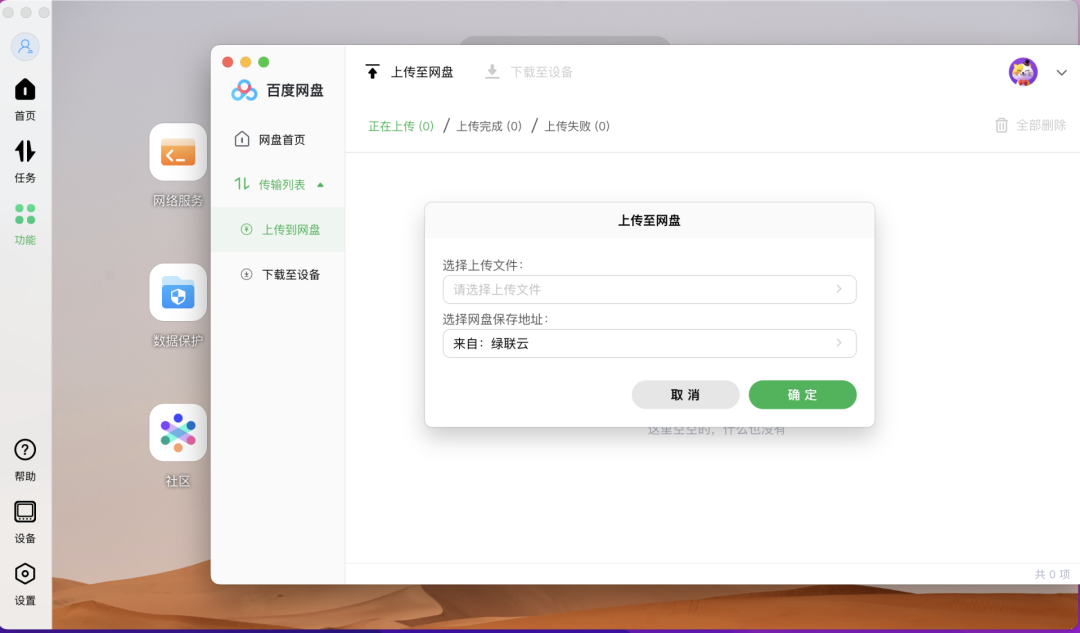Expand the account dropdown chevron
This screenshot has width=1080, height=633.
click(x=1061, y=72)
